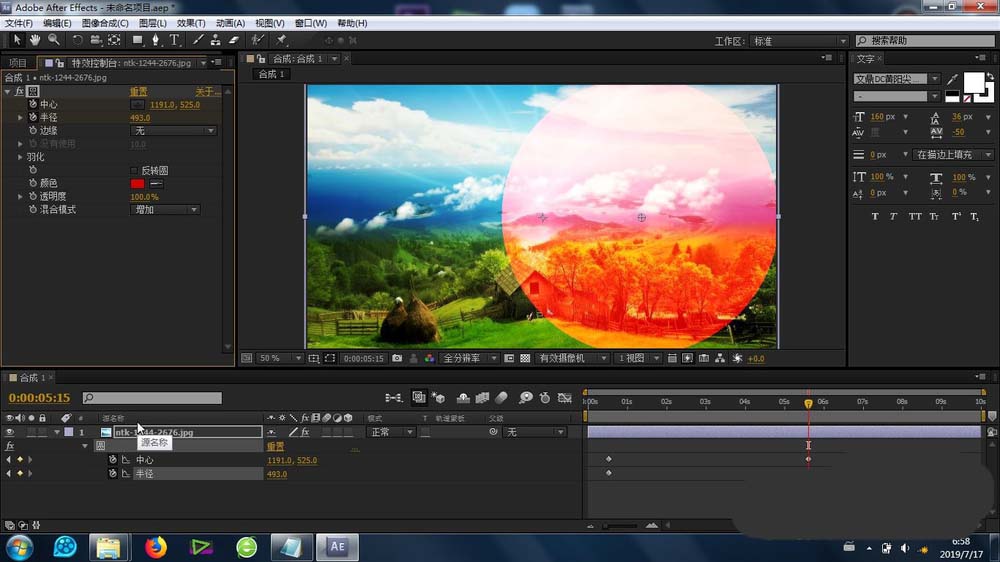Apply Faux Italic text style
Screen dimensions: 1000x562
coord(893,217)
